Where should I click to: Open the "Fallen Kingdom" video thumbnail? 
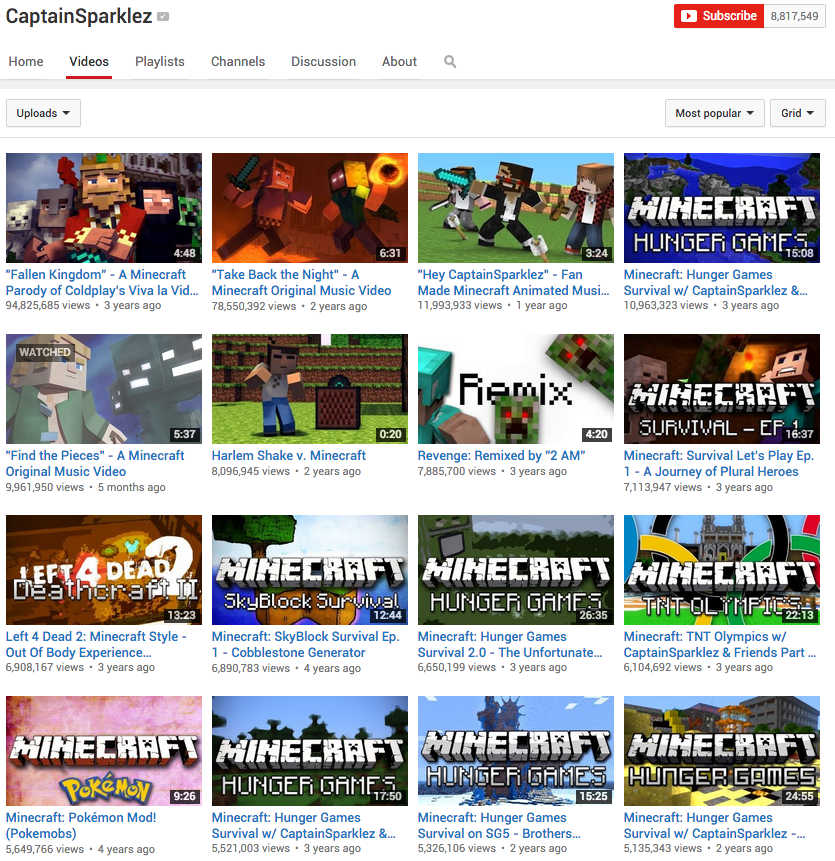(x=104, y=208)
